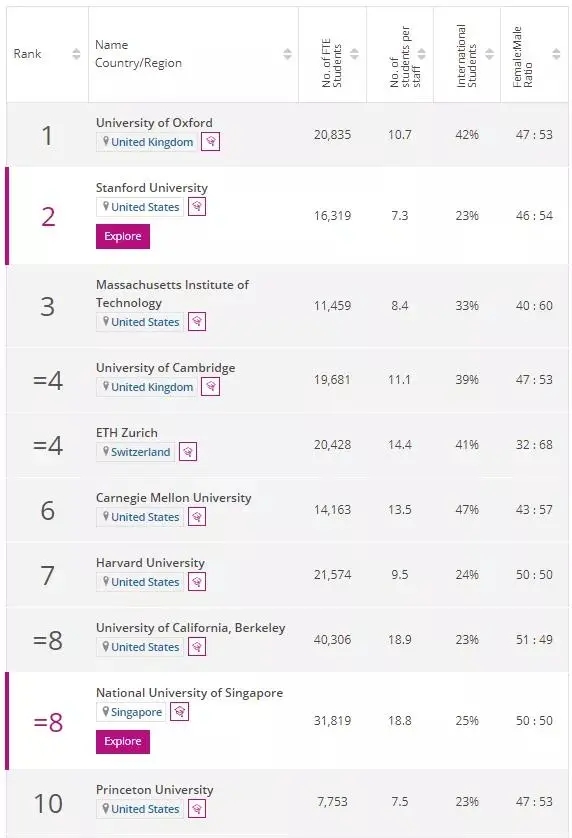Sort by students per staff arrows

(422, 54)
